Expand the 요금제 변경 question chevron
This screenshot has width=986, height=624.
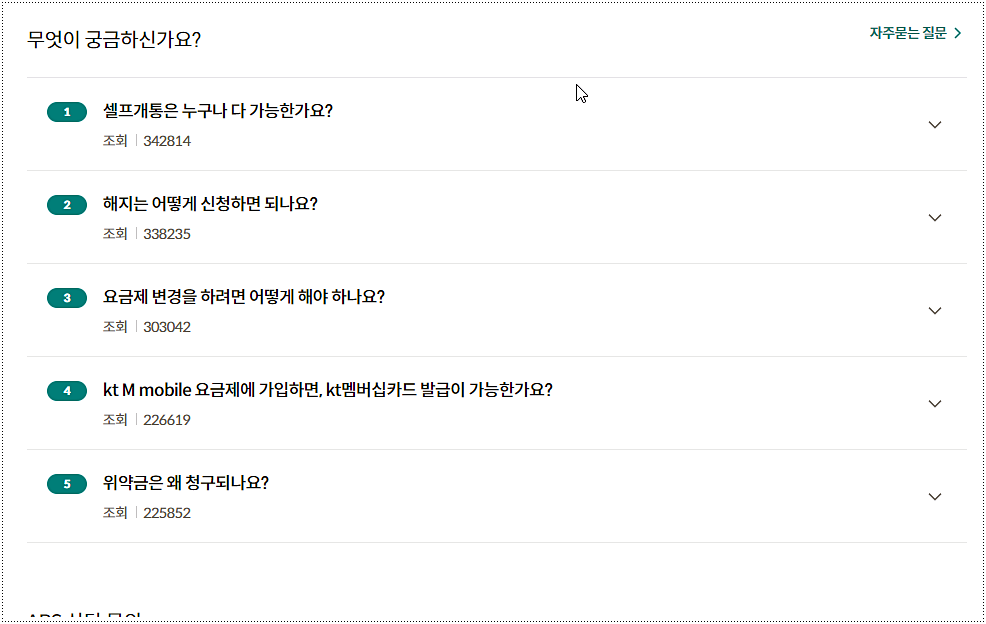tap(935, 311)
